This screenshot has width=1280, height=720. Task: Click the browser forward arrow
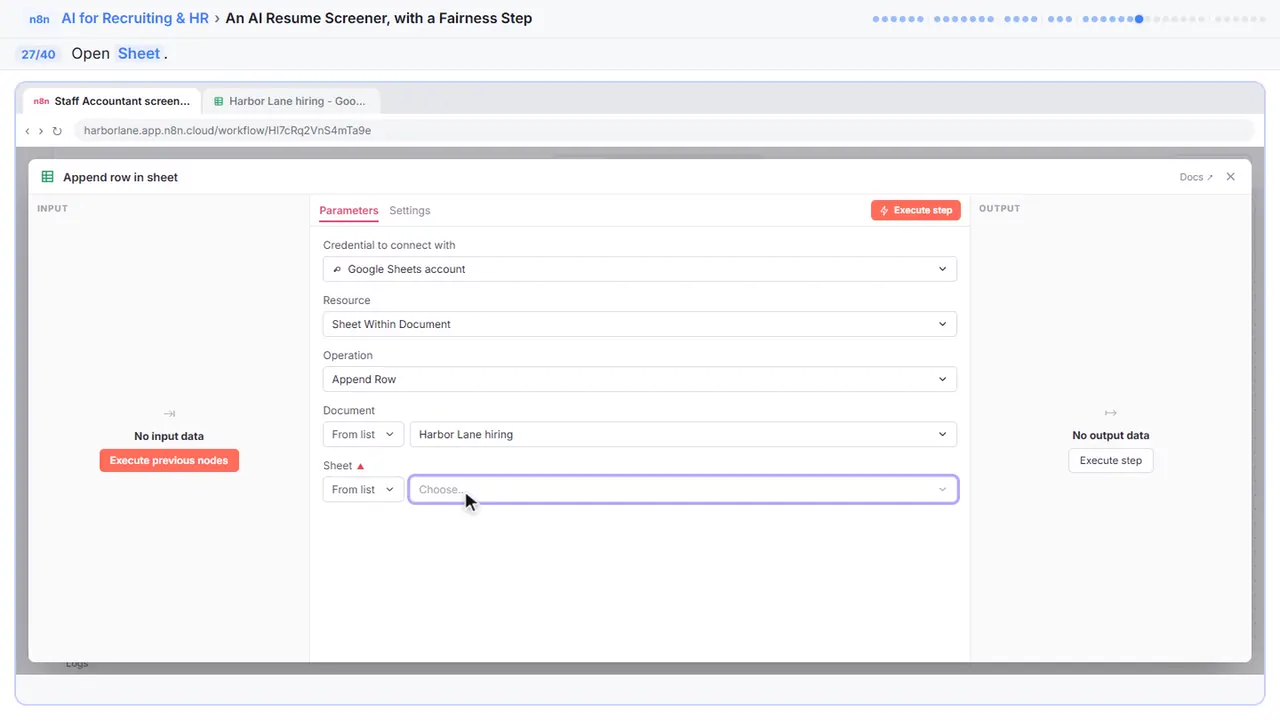[41, 131]
